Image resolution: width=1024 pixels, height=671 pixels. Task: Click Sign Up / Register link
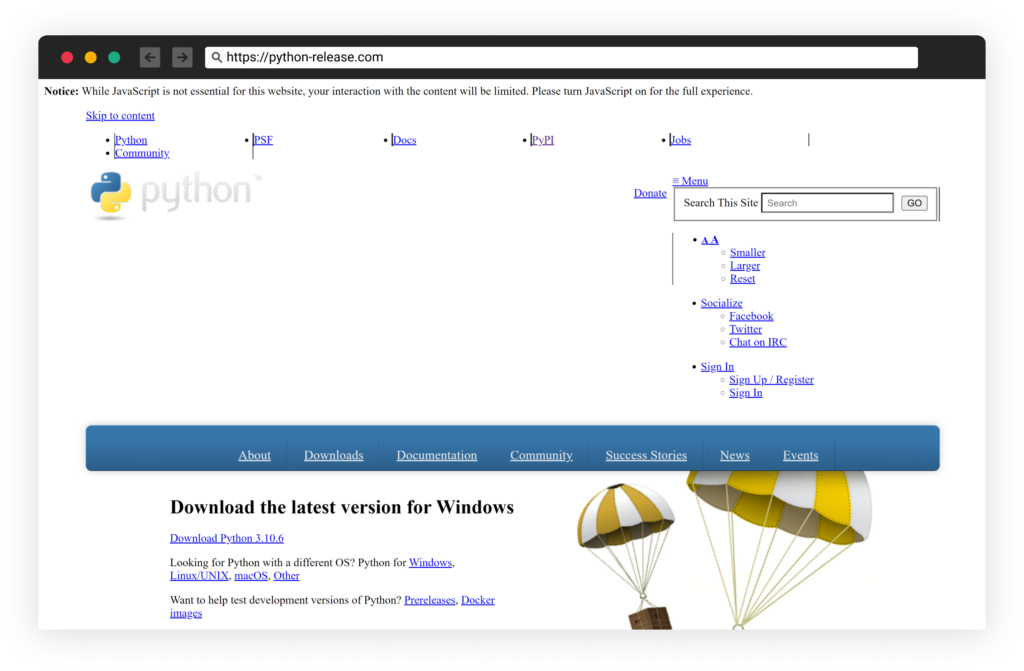point(771,380)
